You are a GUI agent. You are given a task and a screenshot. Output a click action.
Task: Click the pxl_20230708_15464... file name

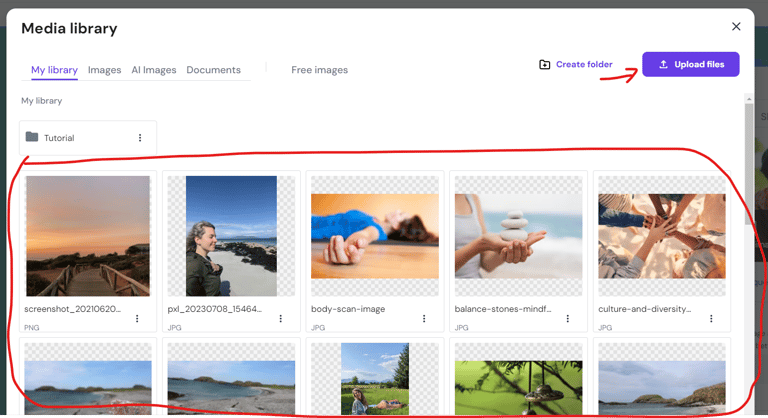tap(215, 309)
